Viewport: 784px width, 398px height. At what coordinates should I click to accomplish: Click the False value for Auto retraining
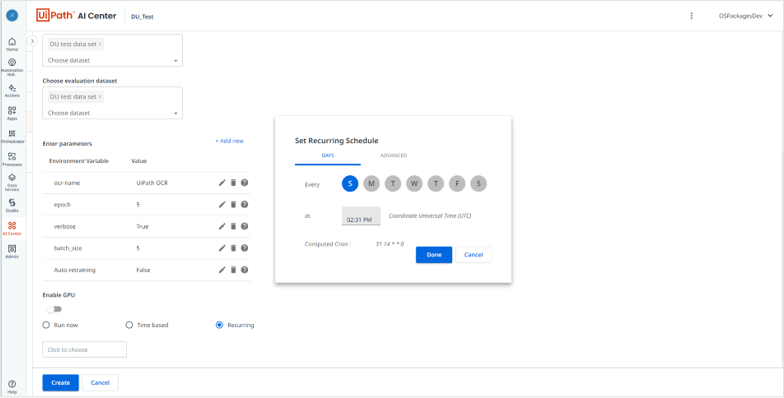coord(143,270)
